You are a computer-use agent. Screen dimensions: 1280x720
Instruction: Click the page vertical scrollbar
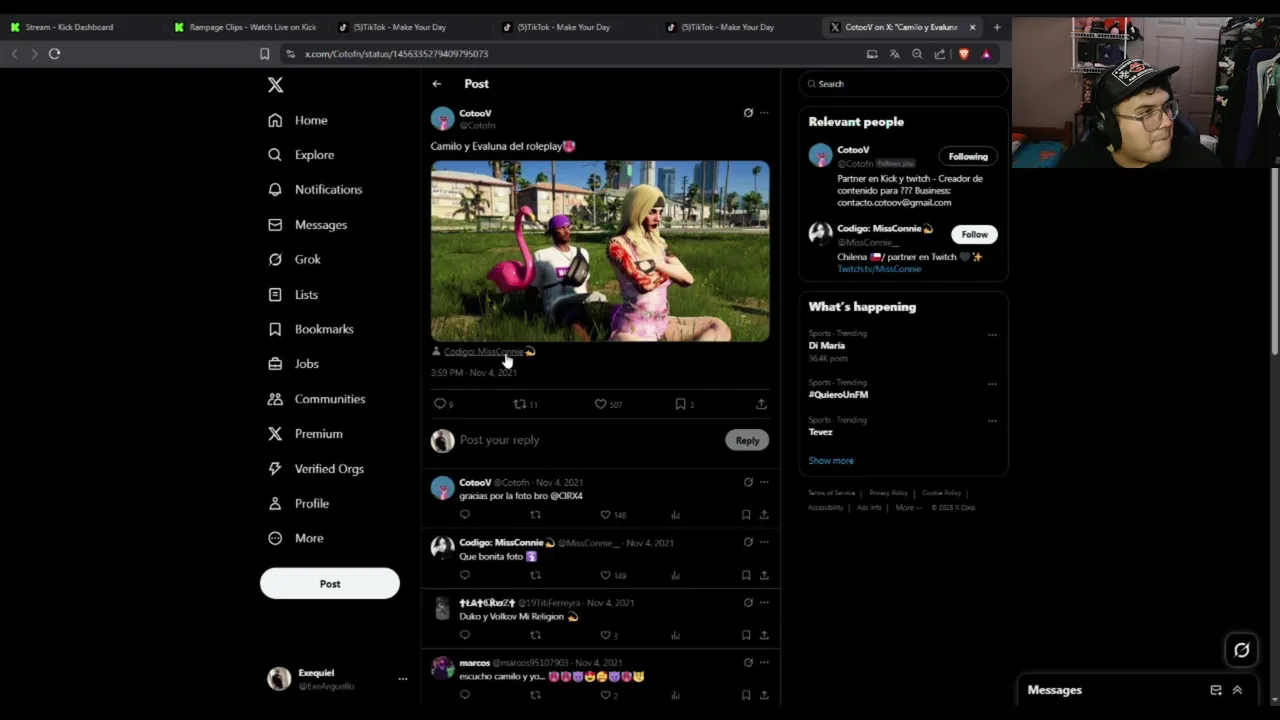coord(1274,260)
